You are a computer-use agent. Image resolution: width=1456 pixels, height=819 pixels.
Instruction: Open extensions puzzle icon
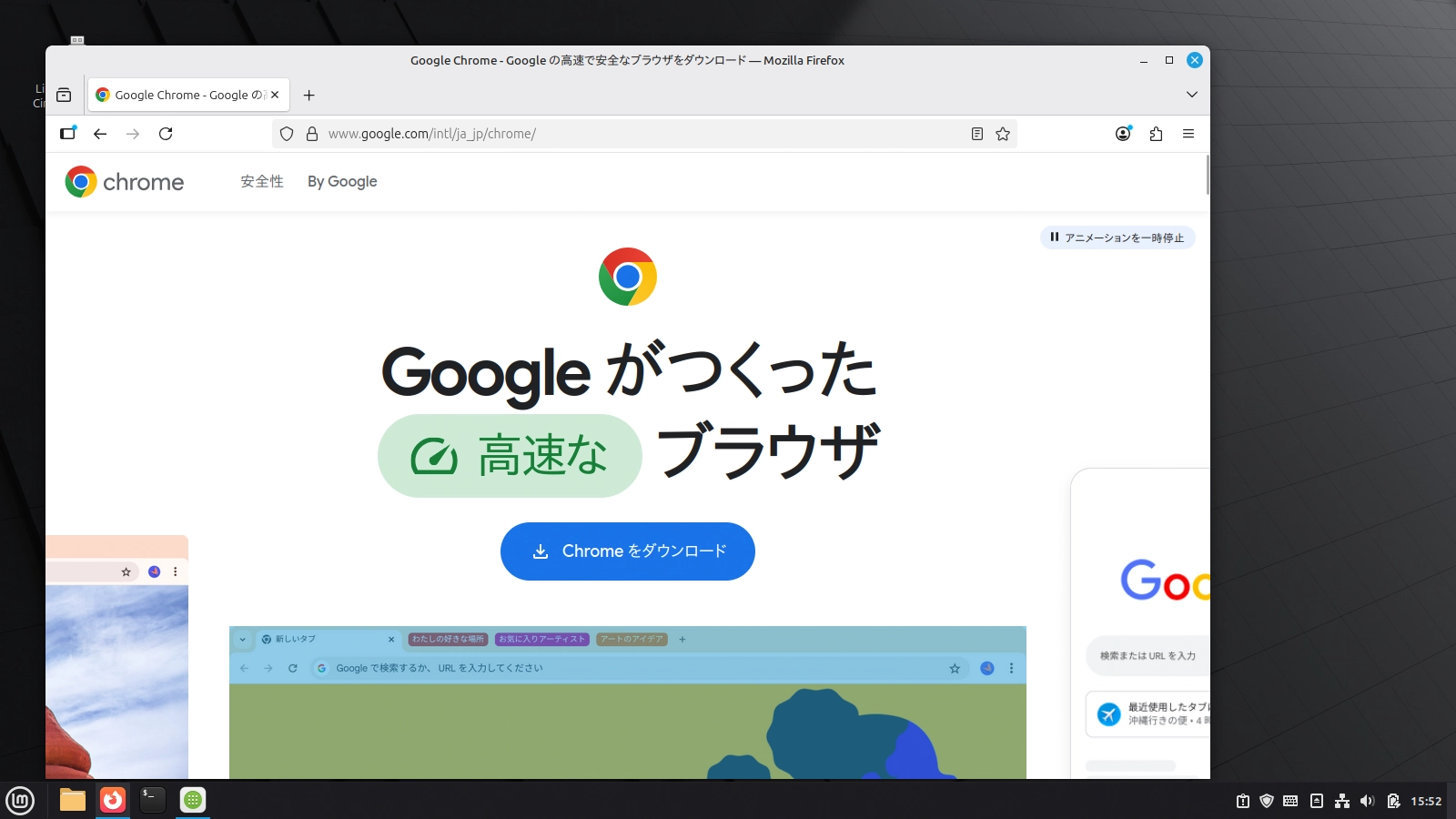pyautogui.click(x=1157, y=134)
